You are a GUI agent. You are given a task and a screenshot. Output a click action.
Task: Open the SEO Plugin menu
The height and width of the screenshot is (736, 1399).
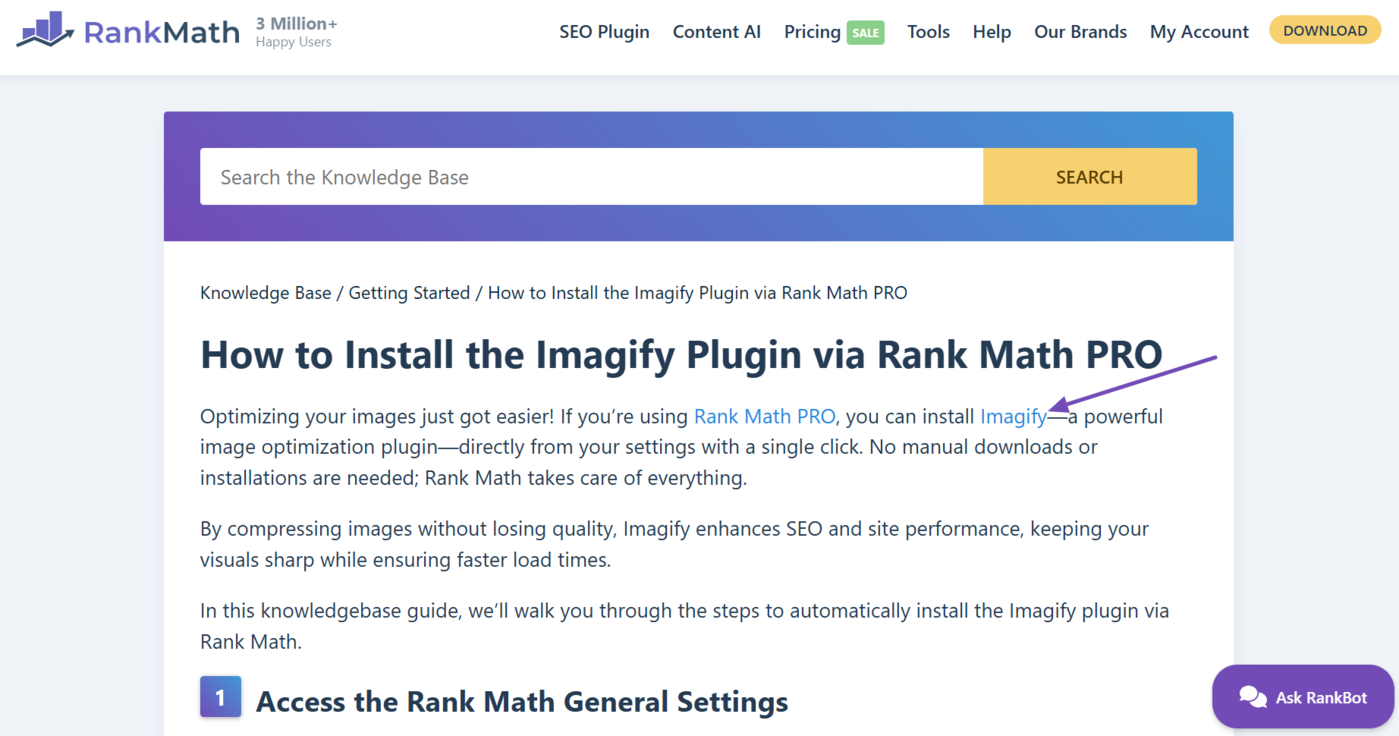coord(604,32)
